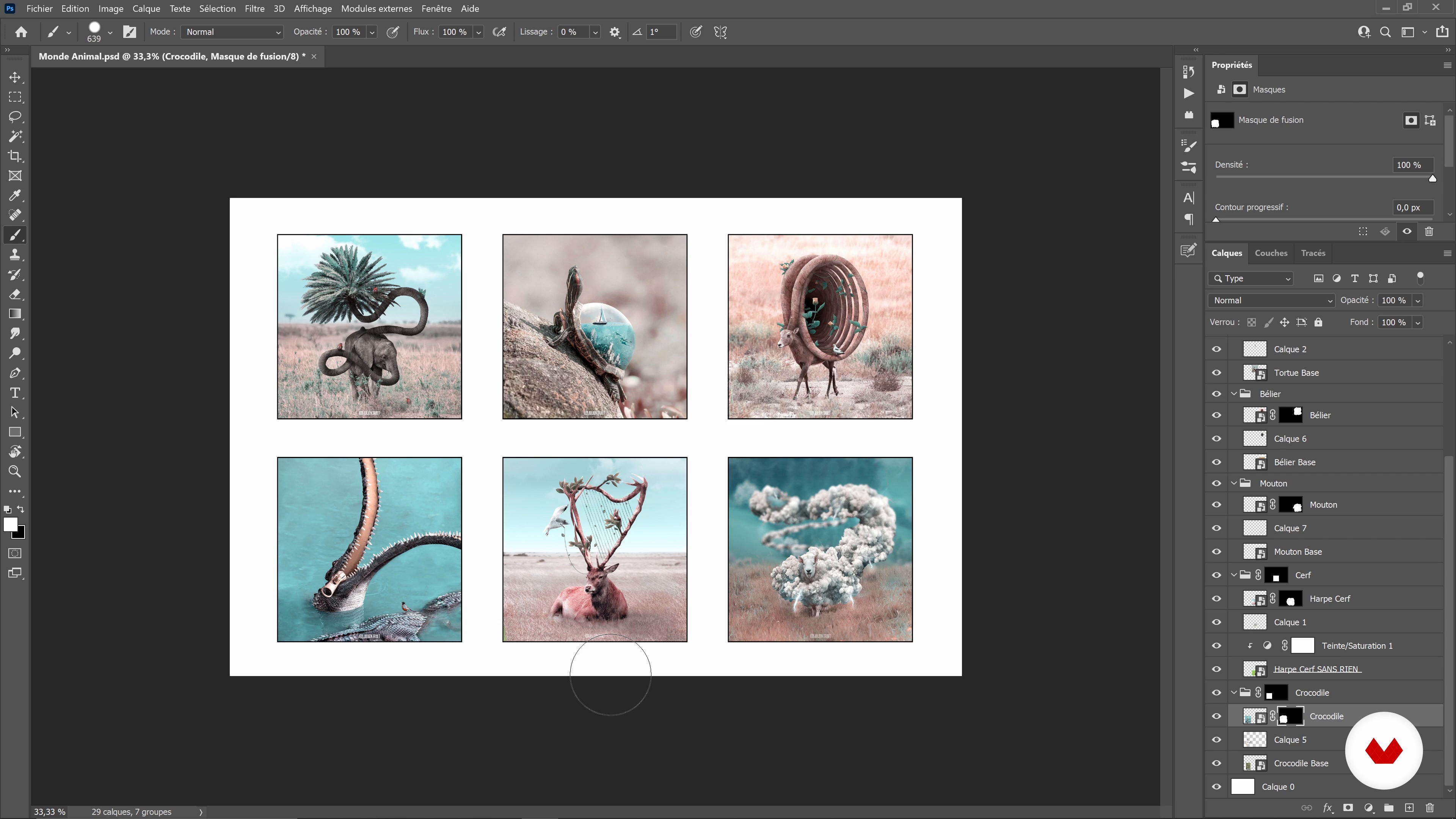Viewport: 1456px width, 819px height.
Task: Click the delete layer trash icon
Action: [1429, 808]
